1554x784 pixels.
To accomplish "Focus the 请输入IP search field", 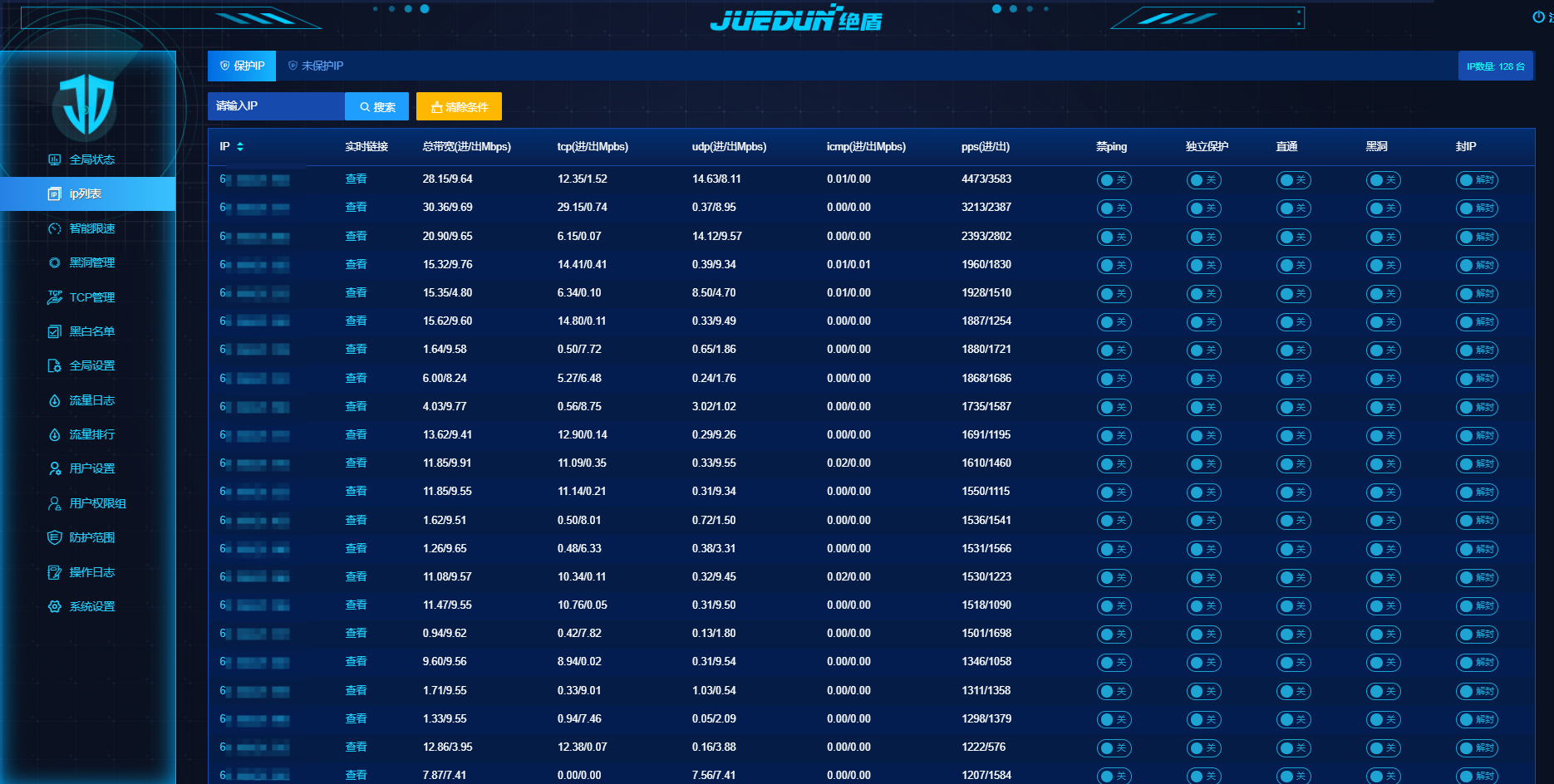I will (276, 106).
